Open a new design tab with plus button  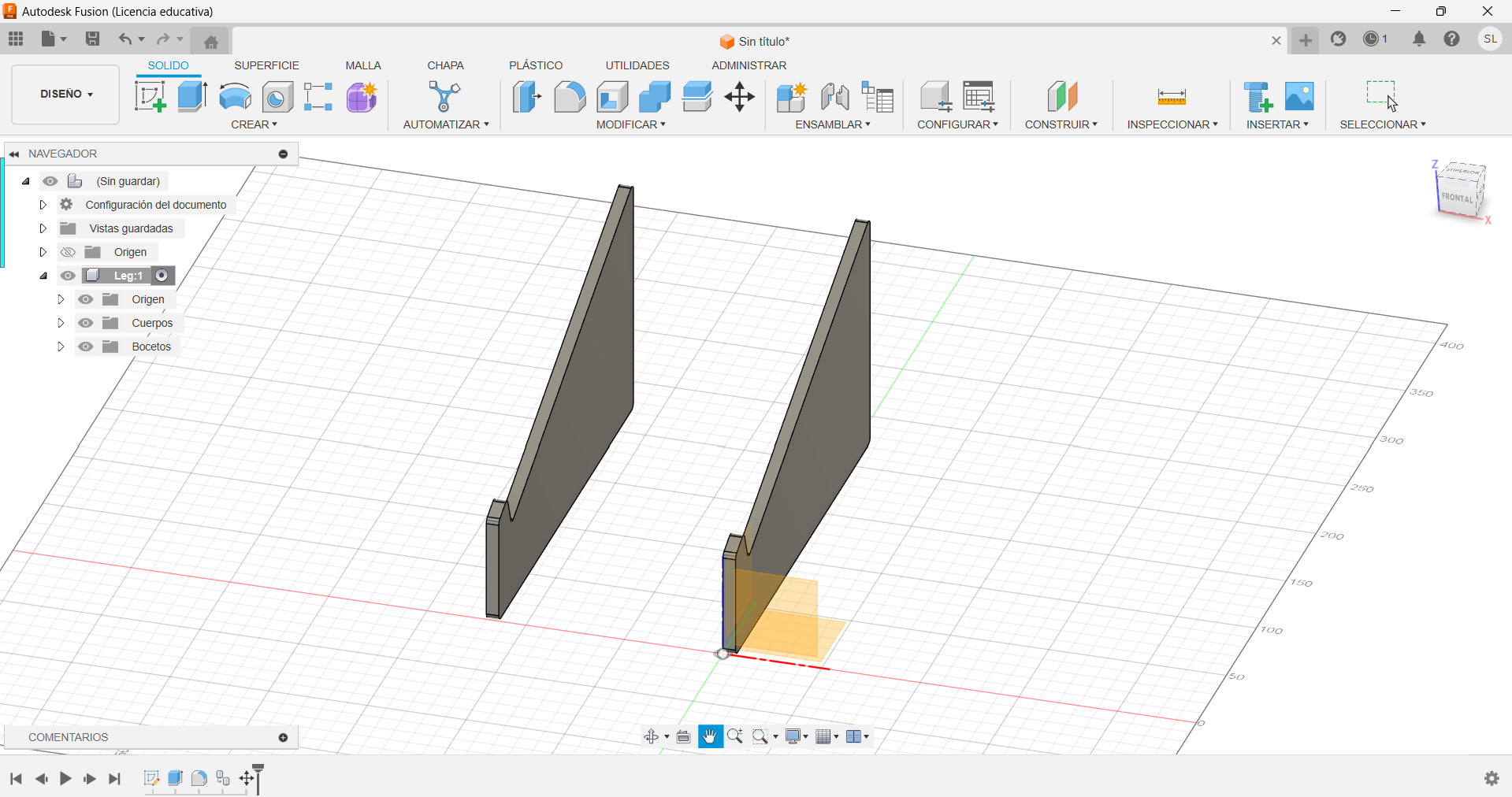click(x=1306, y=41)
